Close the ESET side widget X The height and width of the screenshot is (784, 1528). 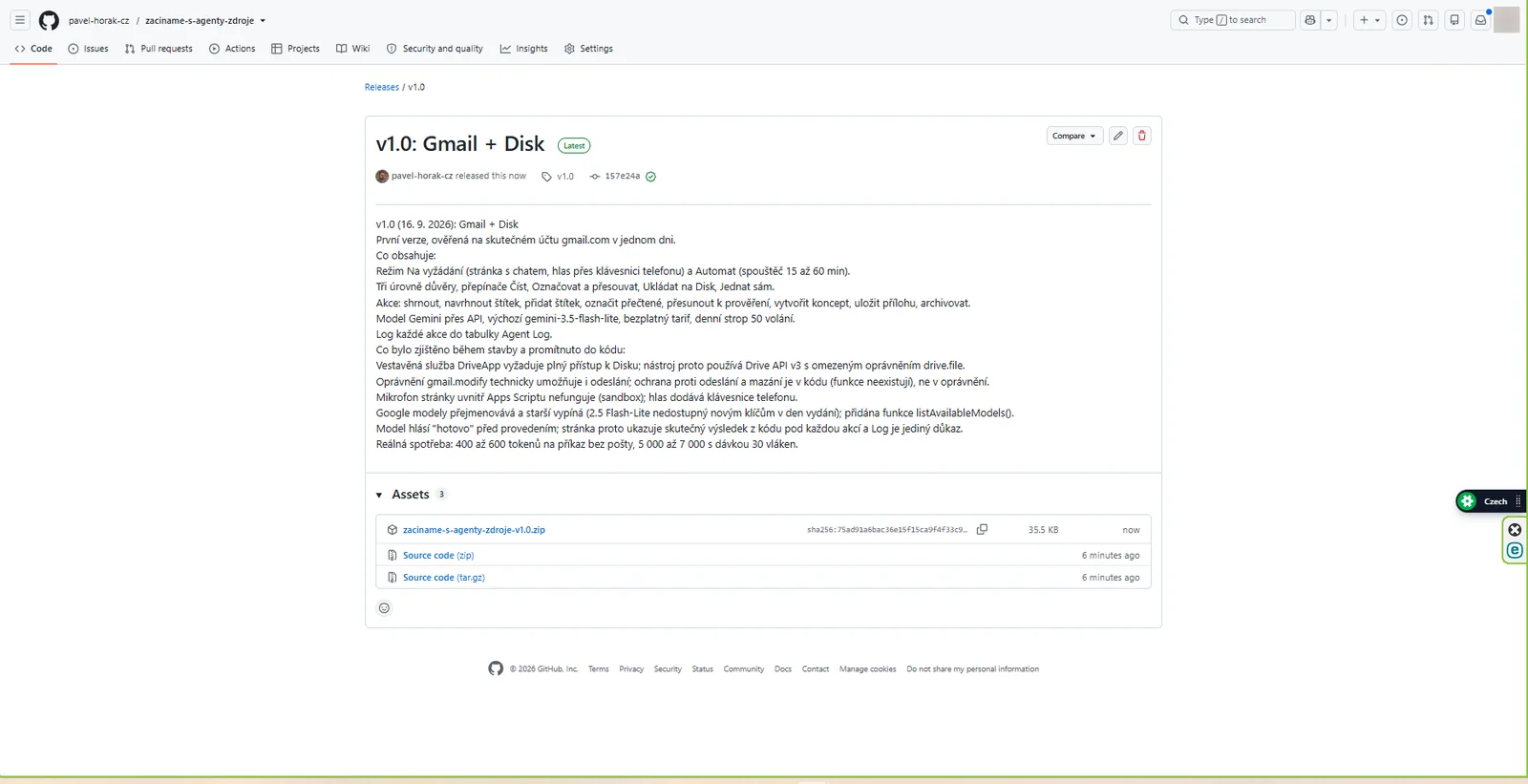[x=1515, y=530]
